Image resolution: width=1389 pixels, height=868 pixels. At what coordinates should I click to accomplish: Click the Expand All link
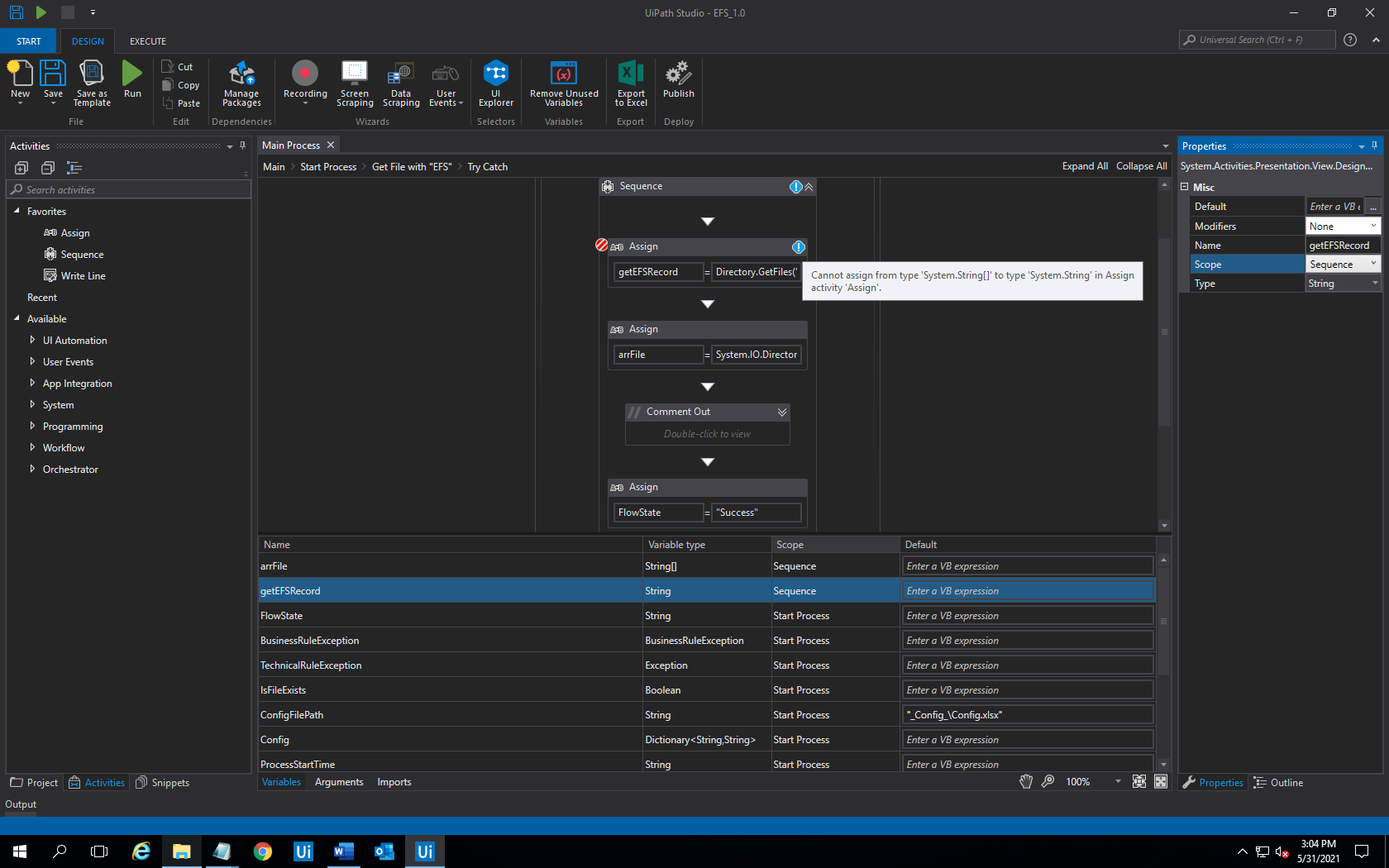[1085, 165]
